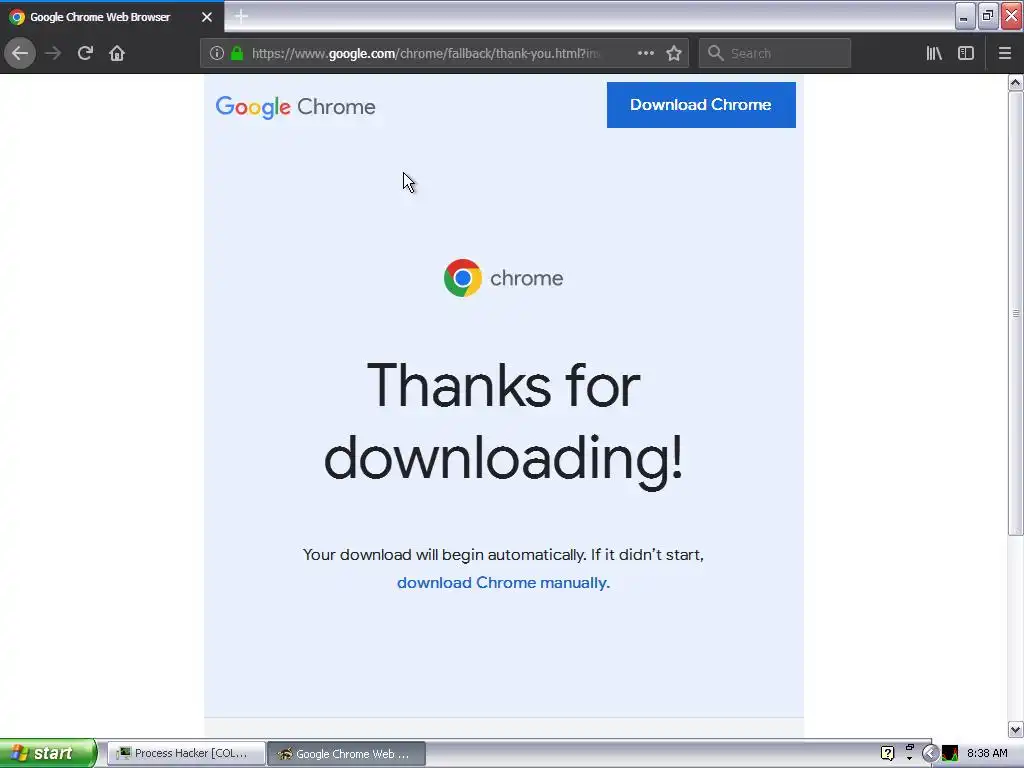The height and width of the screenshot is (768, 1024).
Task: Open the browser home page
Action: click(x=117, y=54)
